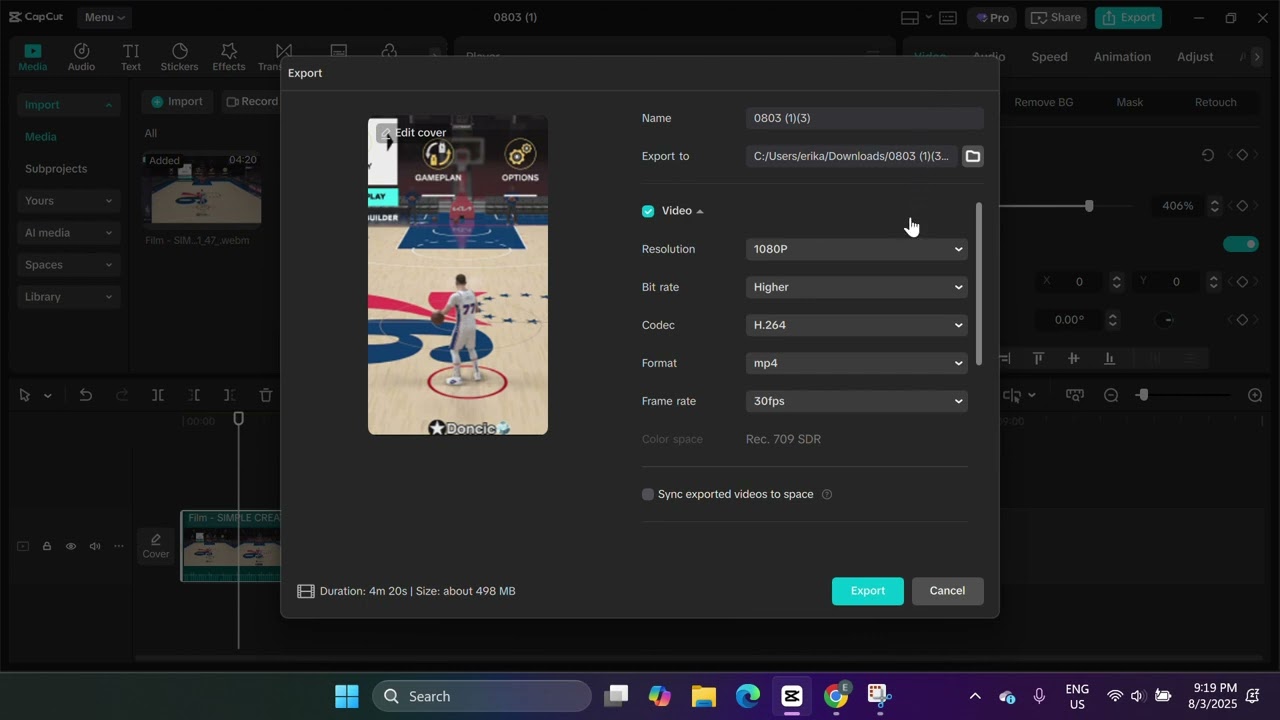Switch to the Speed tab
Viewport: 1280px width, 720px height.
tap(1049, 57)
